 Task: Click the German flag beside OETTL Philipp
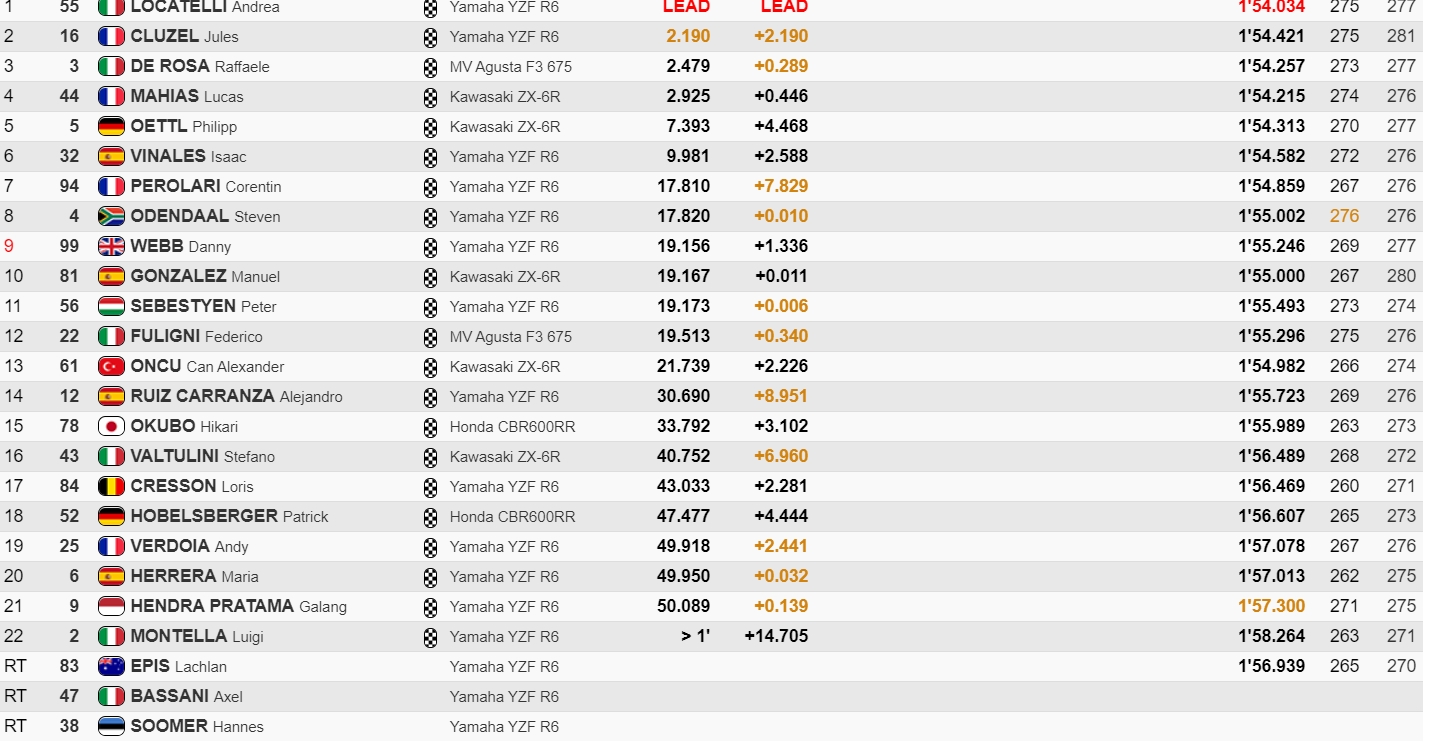click(x=111, y=126)
